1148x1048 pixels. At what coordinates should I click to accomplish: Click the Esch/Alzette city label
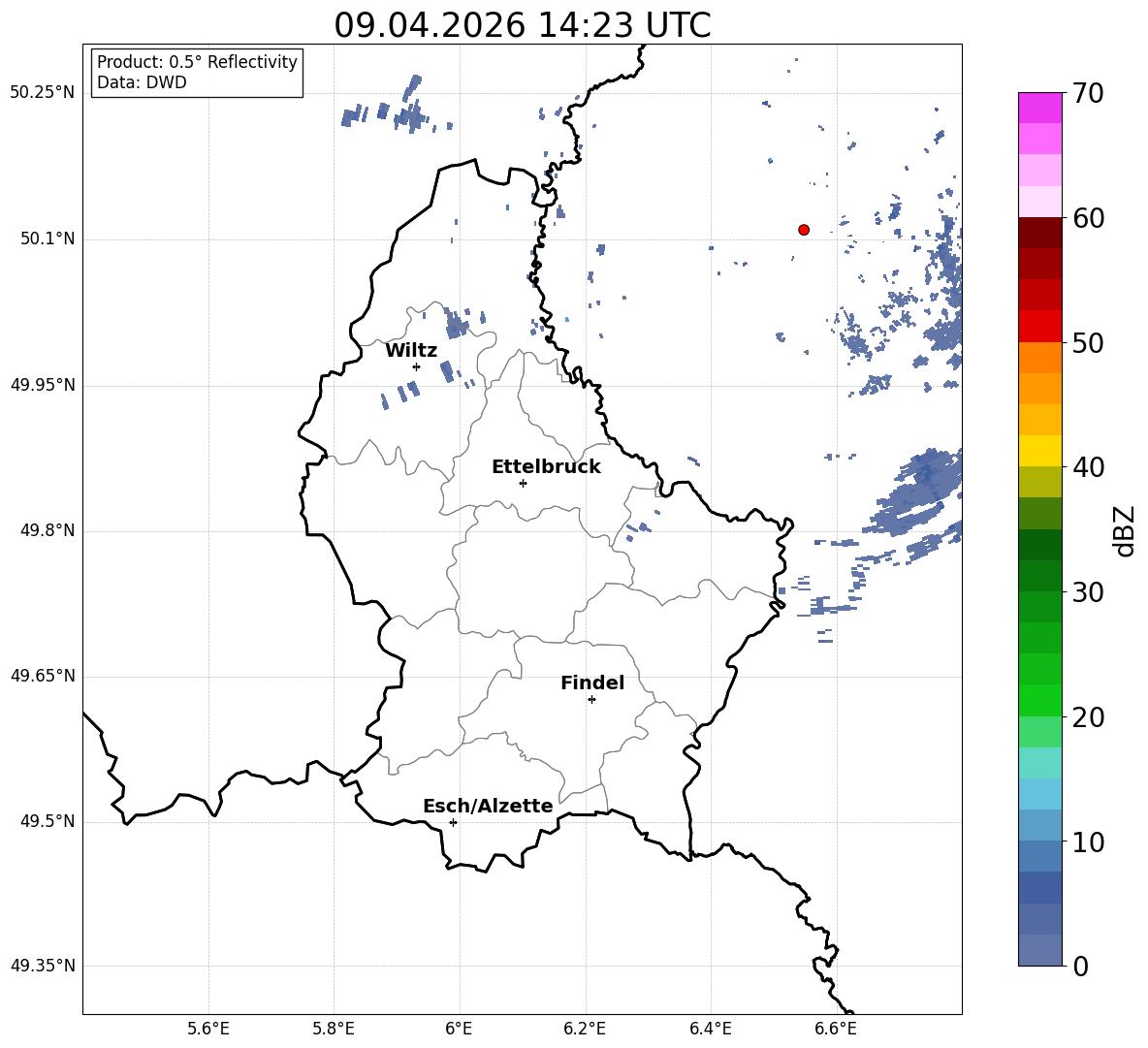[489, 806]
